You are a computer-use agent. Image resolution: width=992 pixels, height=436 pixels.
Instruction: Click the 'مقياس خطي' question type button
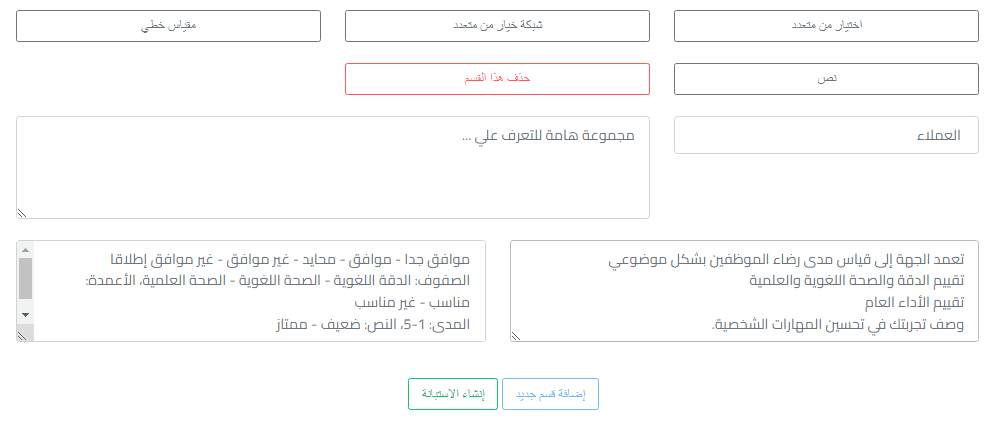[x=168, y=26]
